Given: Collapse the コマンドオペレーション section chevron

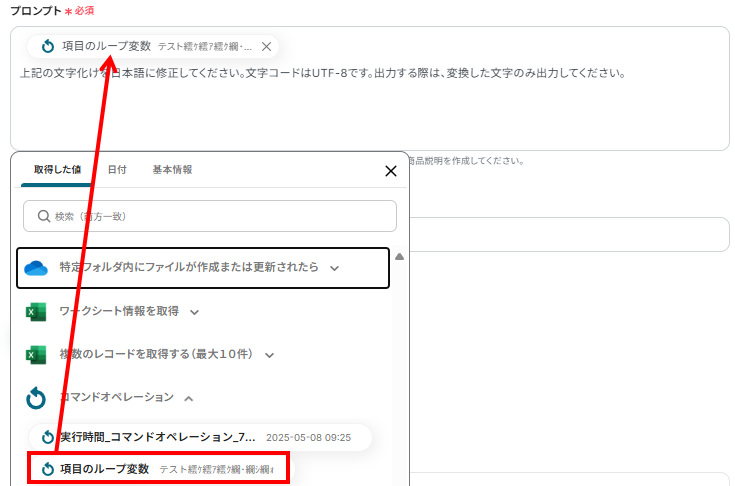Looking at the screenshot, I should [x=188, y=398].
